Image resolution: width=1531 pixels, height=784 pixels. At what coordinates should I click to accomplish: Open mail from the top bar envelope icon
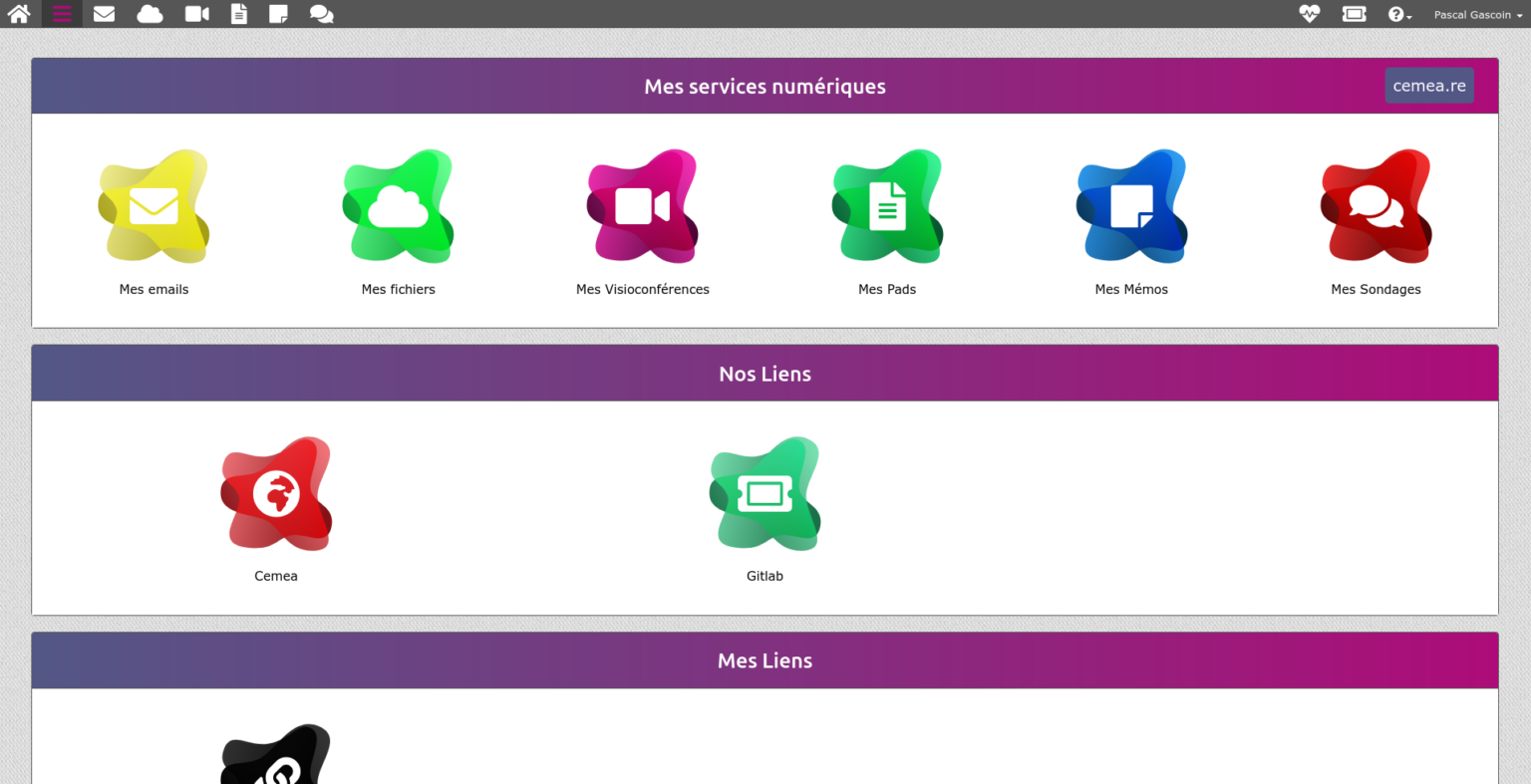[x=104, y=14]
